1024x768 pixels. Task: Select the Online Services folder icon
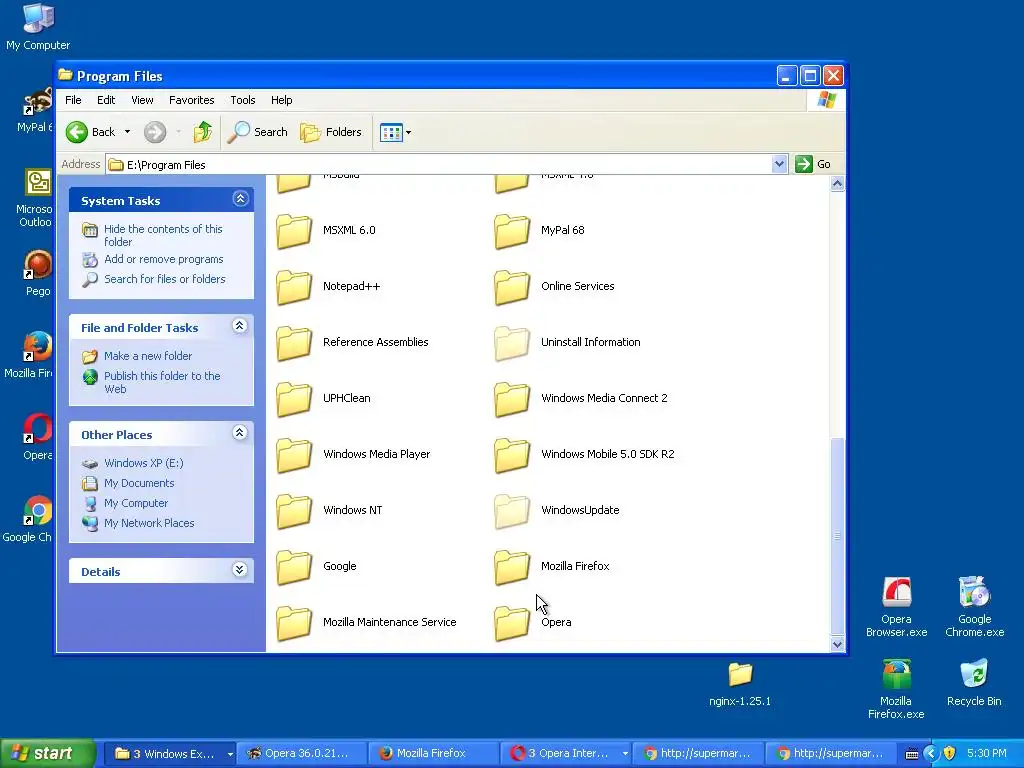click(512, 287)
